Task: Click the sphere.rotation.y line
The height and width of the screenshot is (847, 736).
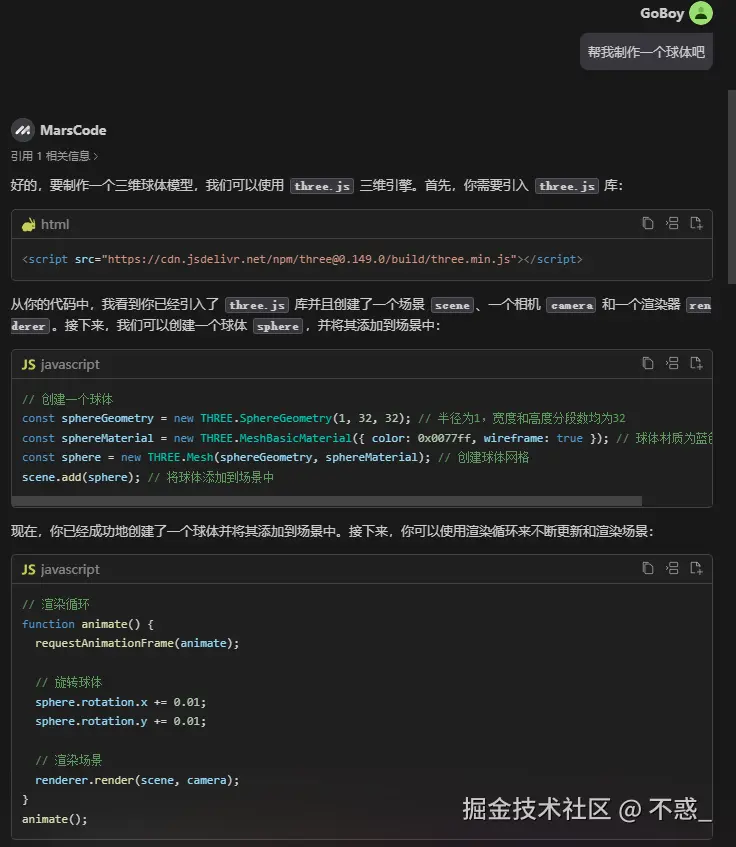Action: (120, 721)
